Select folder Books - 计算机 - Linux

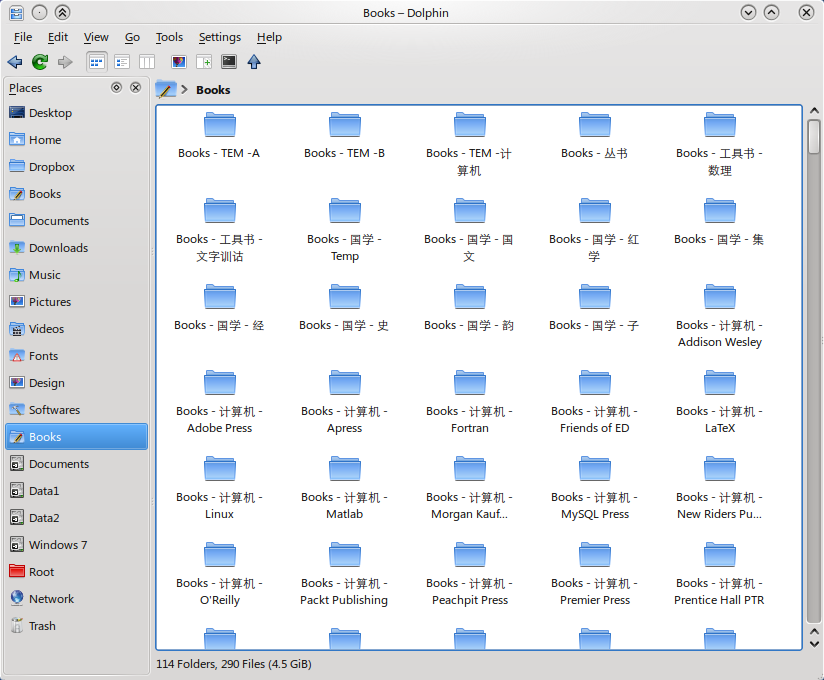point(219,489)
